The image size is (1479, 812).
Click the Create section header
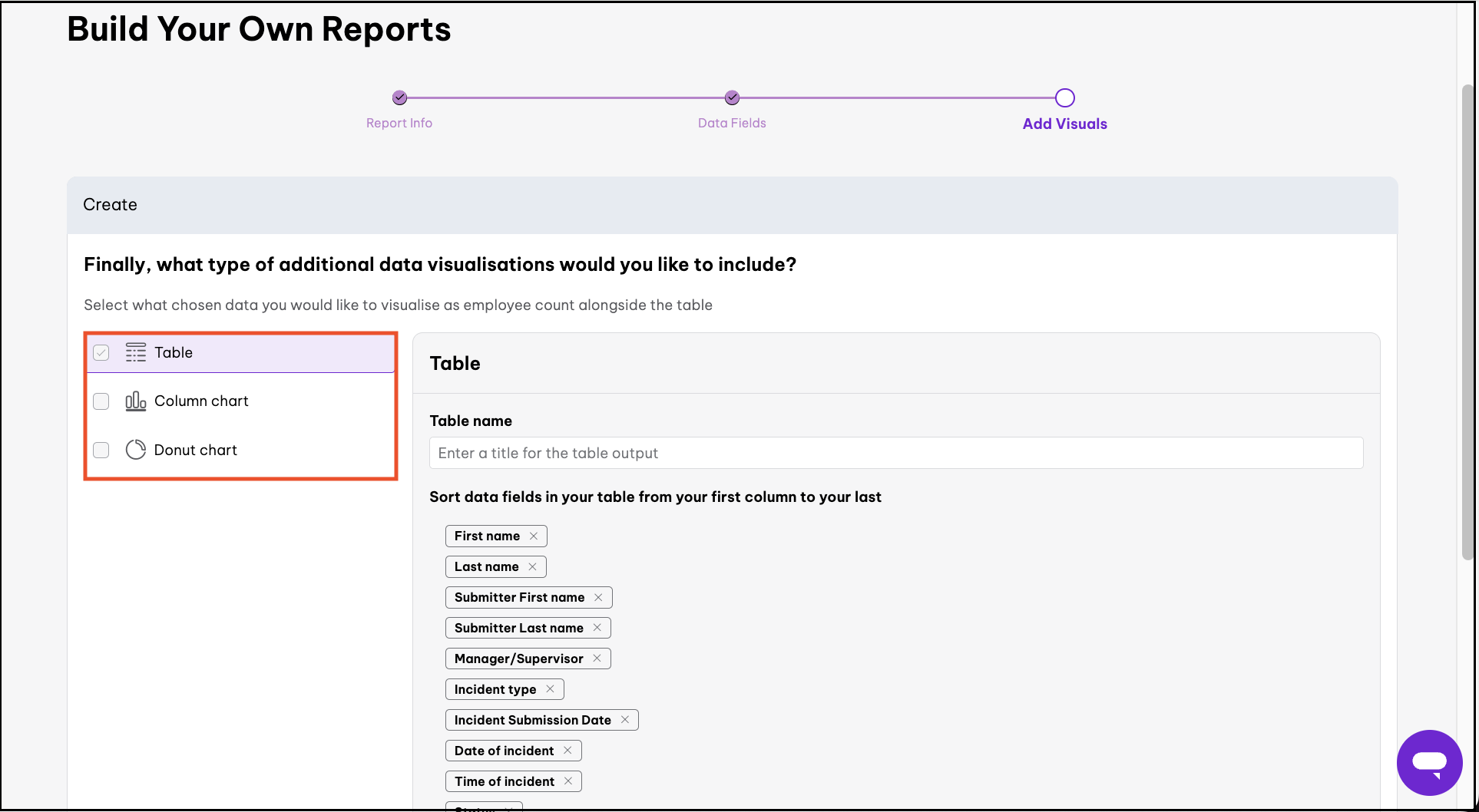(x=110, y=204)
